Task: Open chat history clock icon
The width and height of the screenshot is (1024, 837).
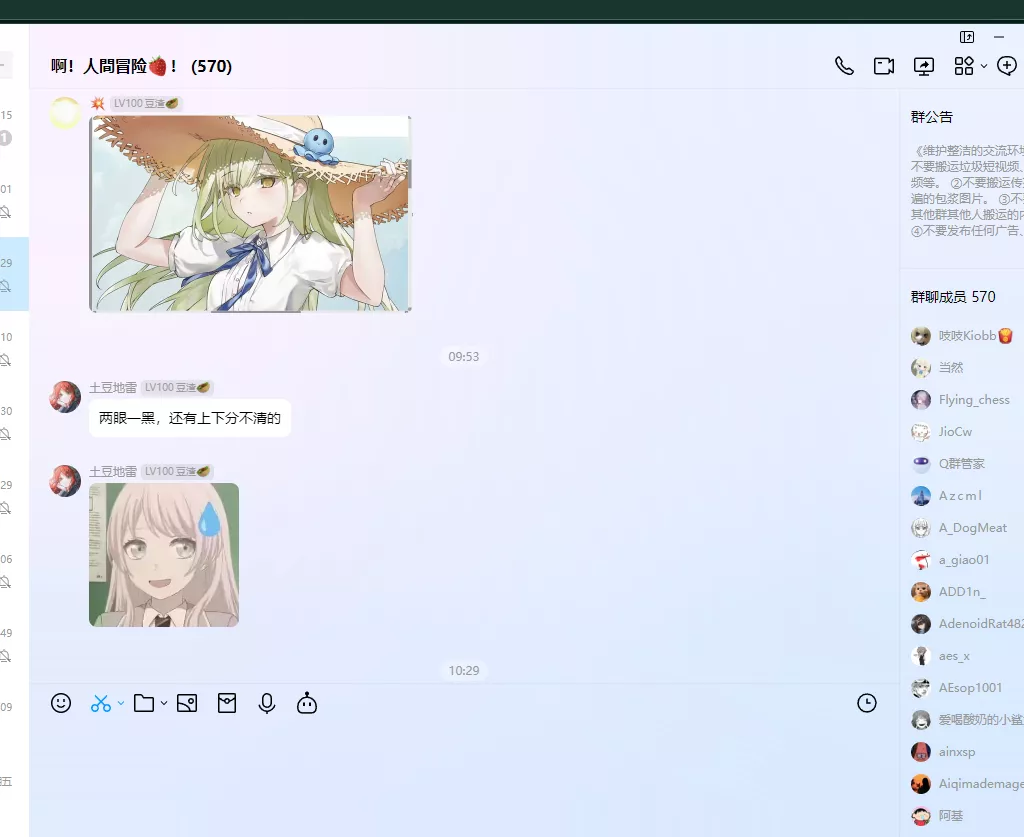Action: (x=867, y=703)
